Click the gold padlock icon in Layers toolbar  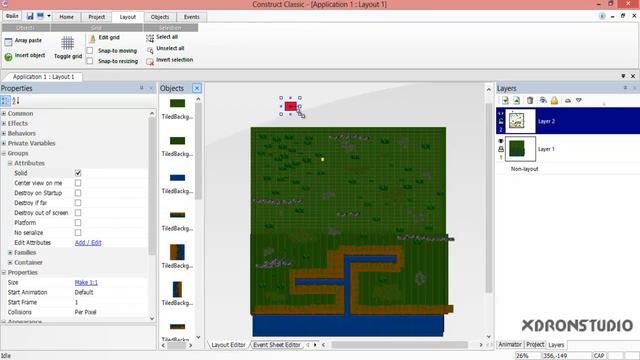554,100
